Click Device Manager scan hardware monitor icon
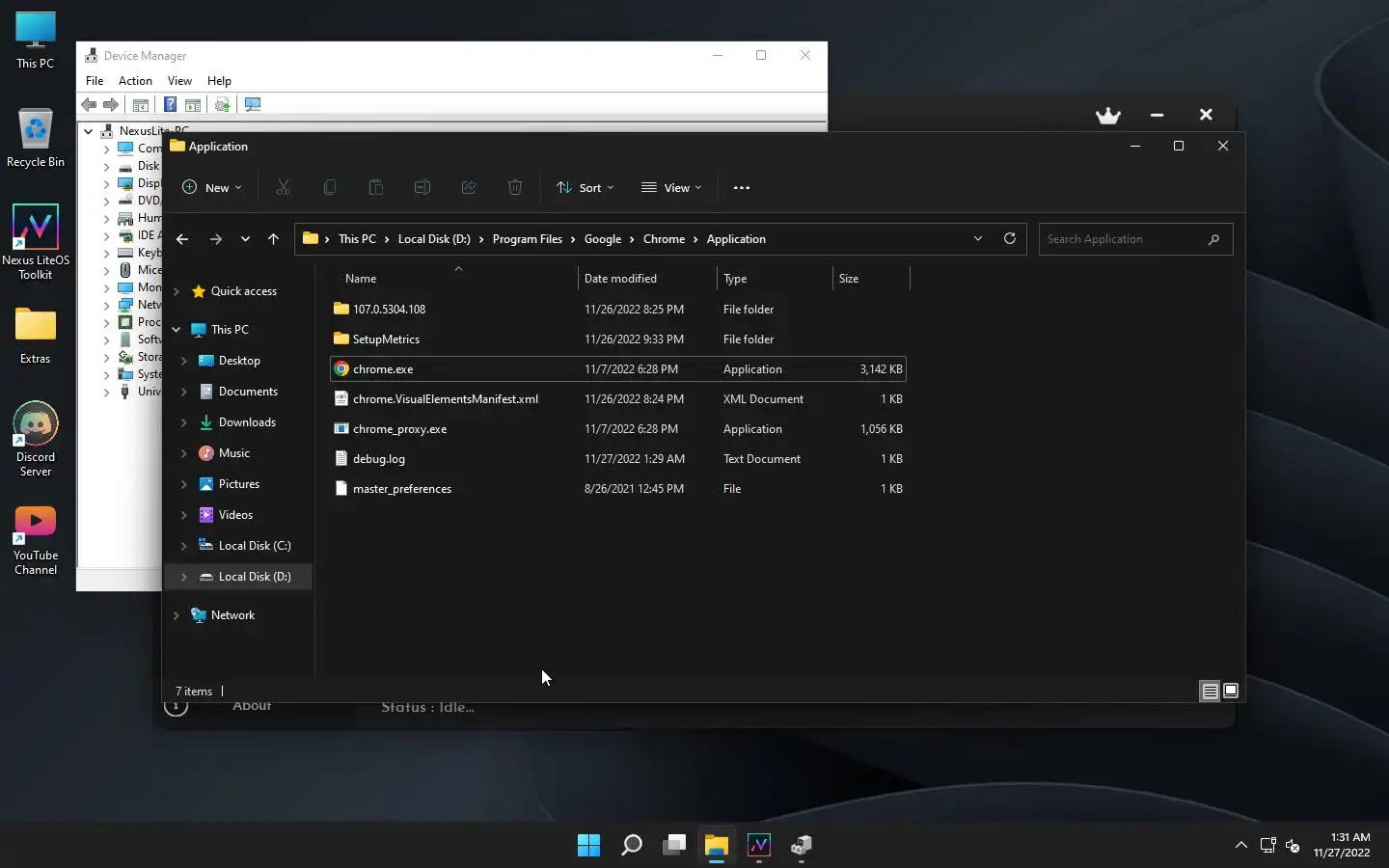Viewport: 1389px width, 868px height. [x=253, y=104]
